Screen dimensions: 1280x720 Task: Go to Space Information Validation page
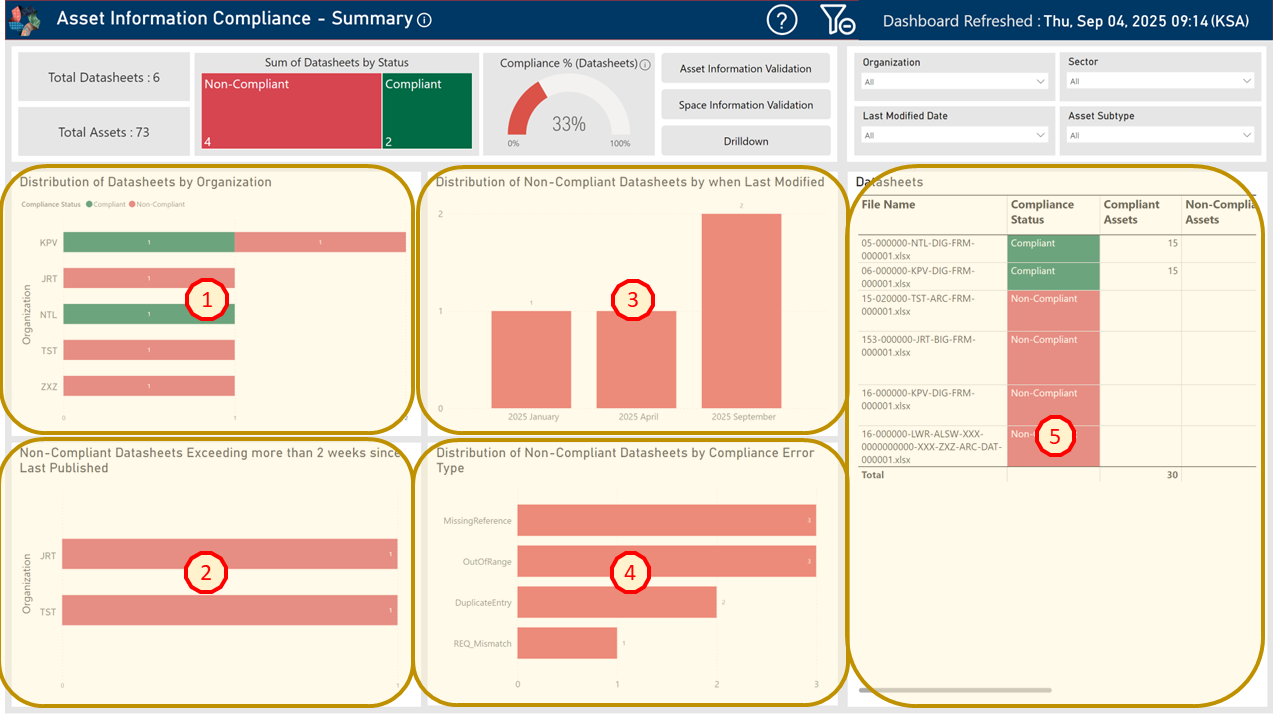746,105
